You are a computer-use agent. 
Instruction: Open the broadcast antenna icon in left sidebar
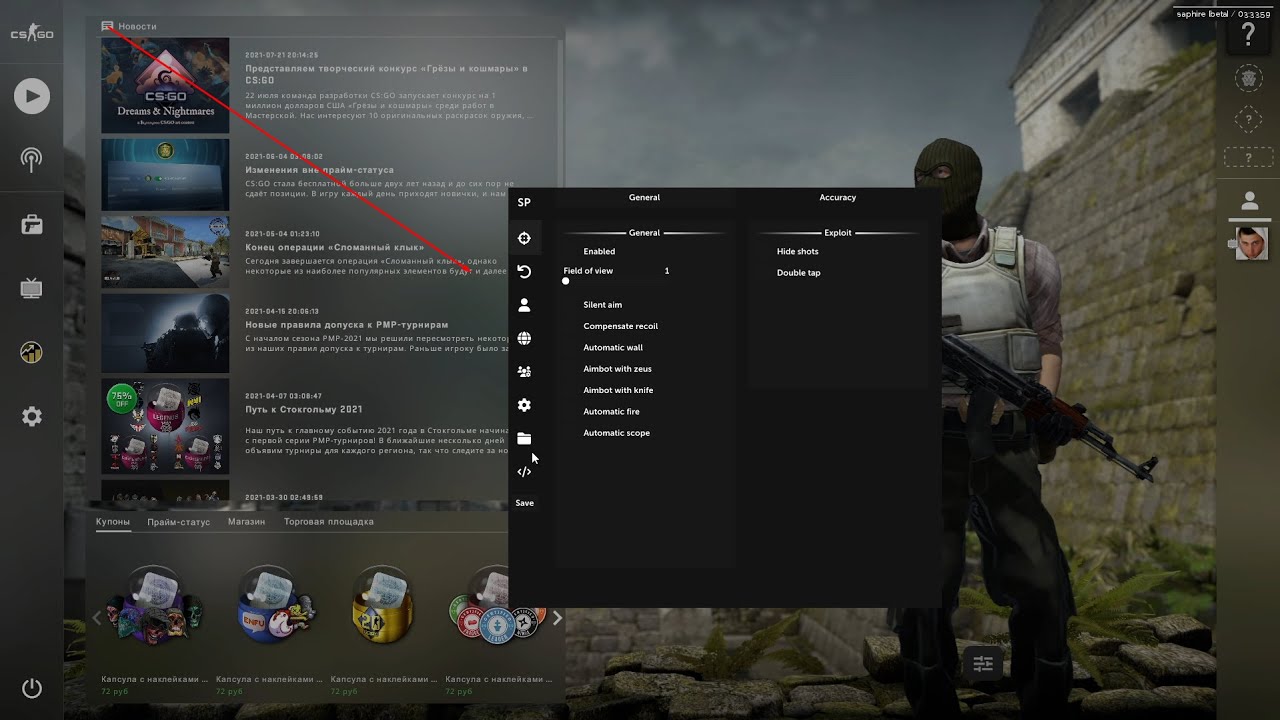click(x=31, y=159)
